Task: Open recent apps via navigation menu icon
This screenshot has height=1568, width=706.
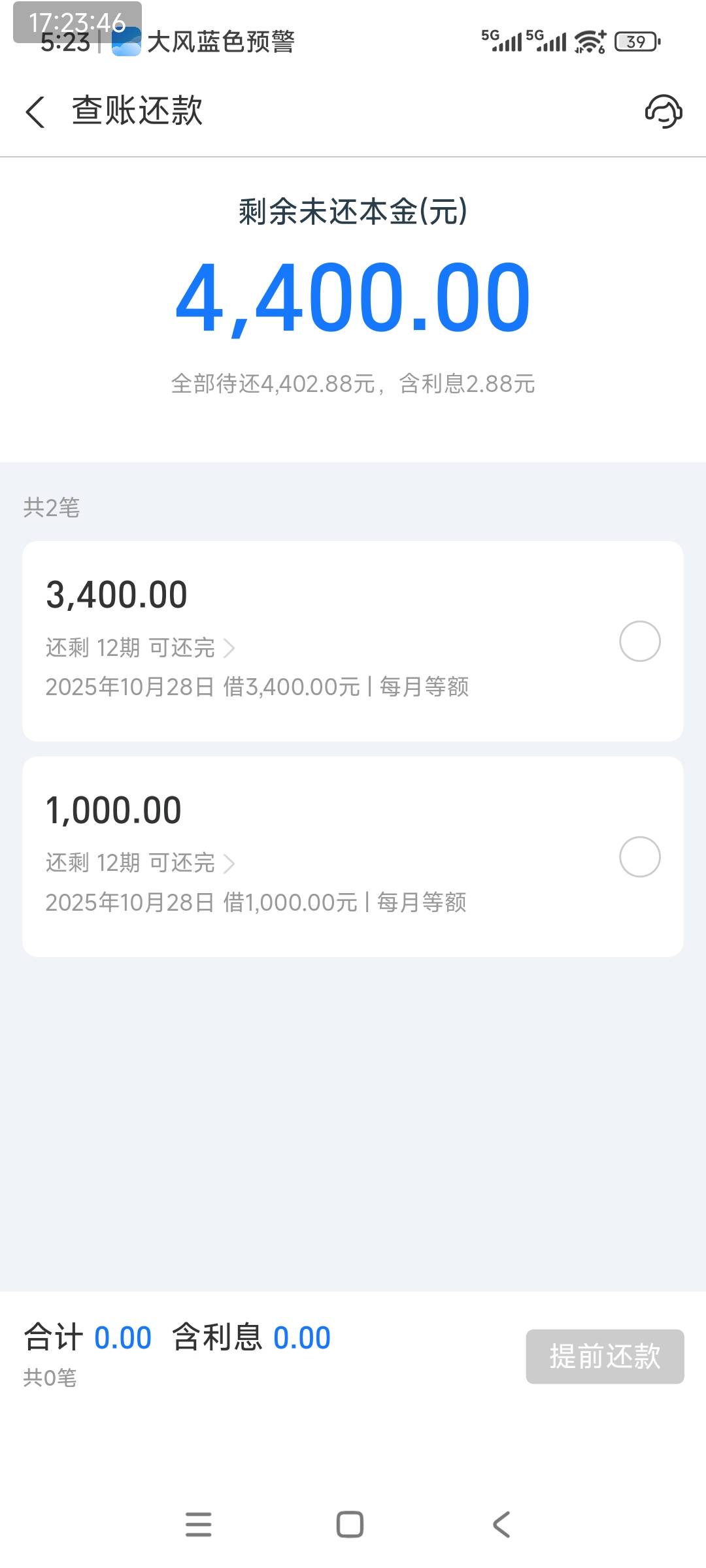Action: coord(199,1524)
